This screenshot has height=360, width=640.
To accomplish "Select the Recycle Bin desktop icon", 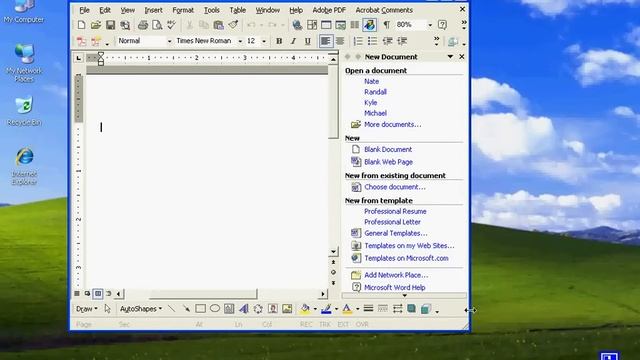I will coord(24,111).
